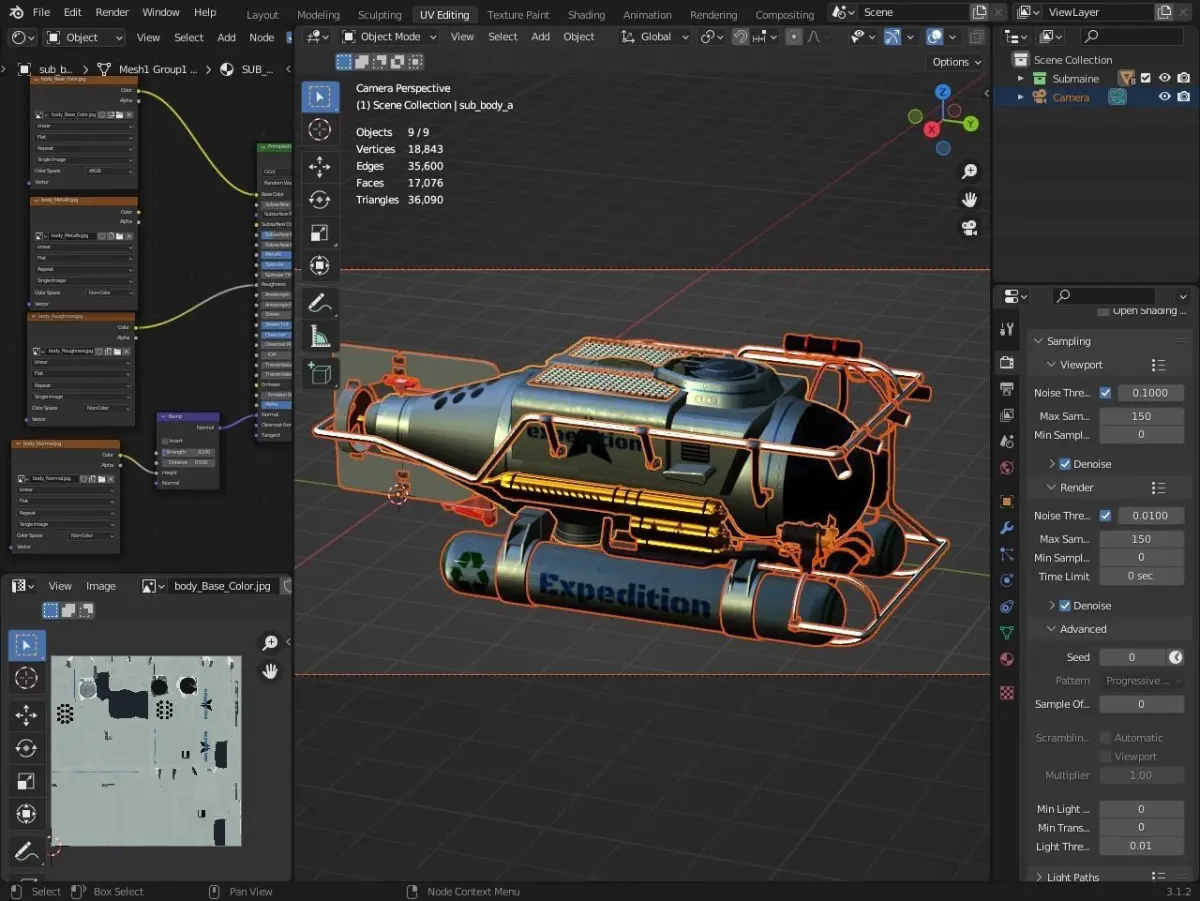Click the Add Cube tool icon
1200x901 pixels.
click(319, 374)
